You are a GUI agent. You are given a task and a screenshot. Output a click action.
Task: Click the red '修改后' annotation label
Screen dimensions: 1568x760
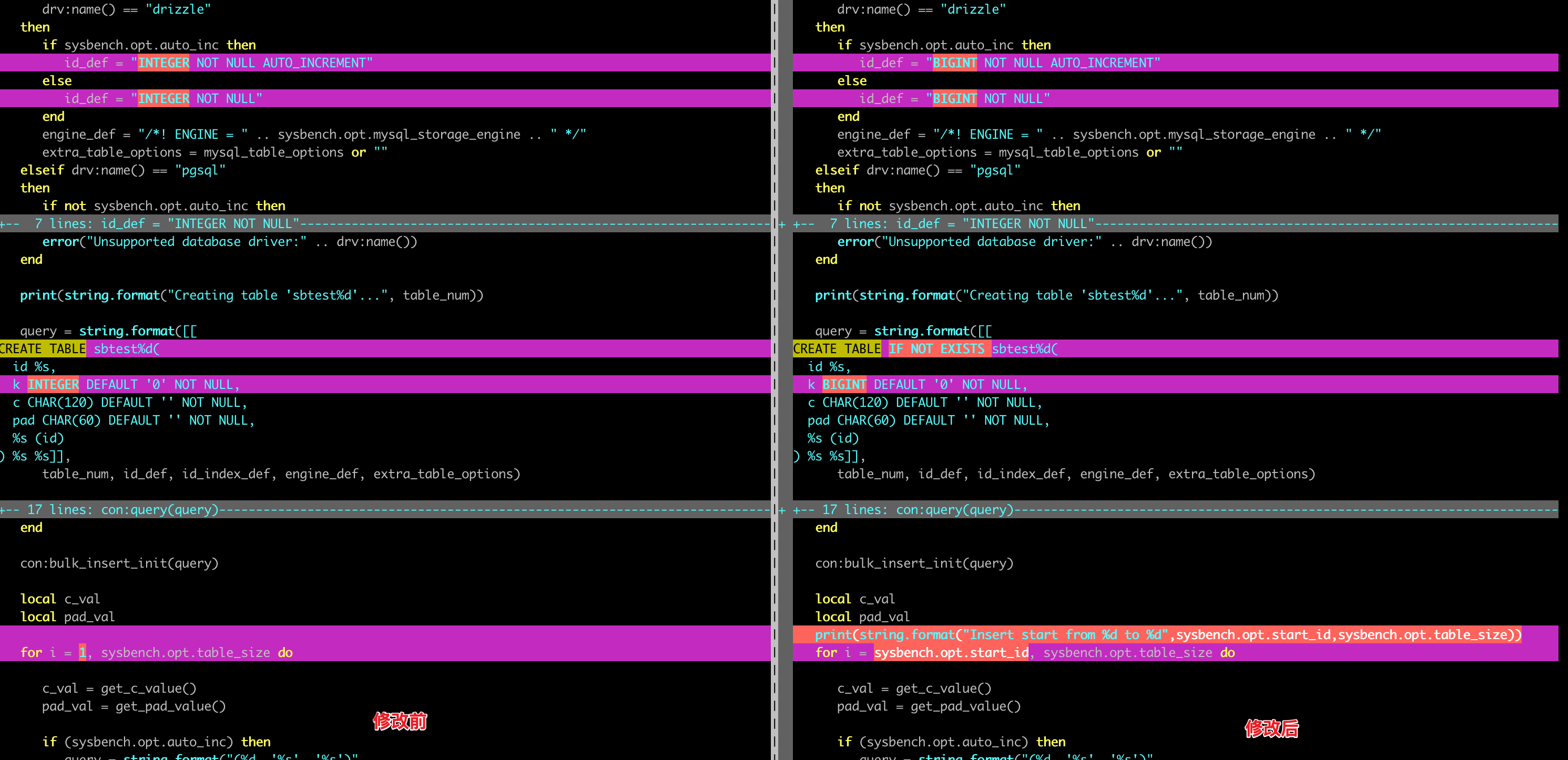1271,728
